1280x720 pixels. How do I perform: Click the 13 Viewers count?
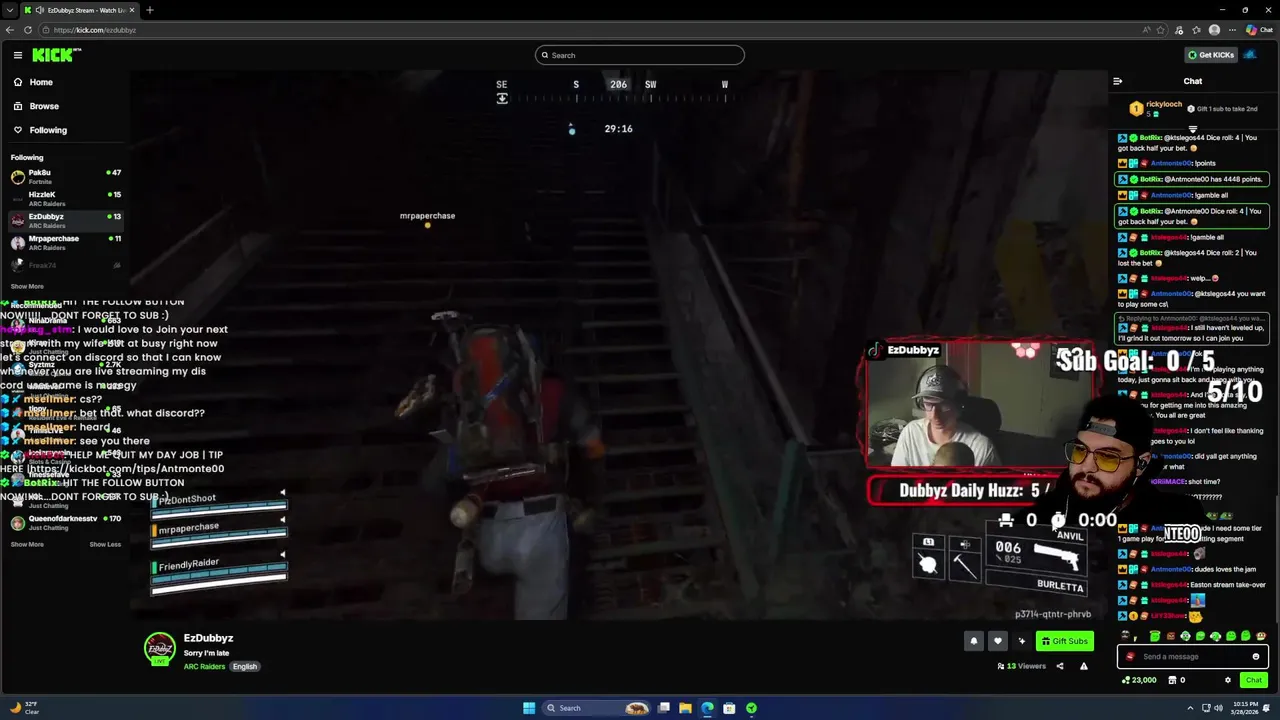1022,666
